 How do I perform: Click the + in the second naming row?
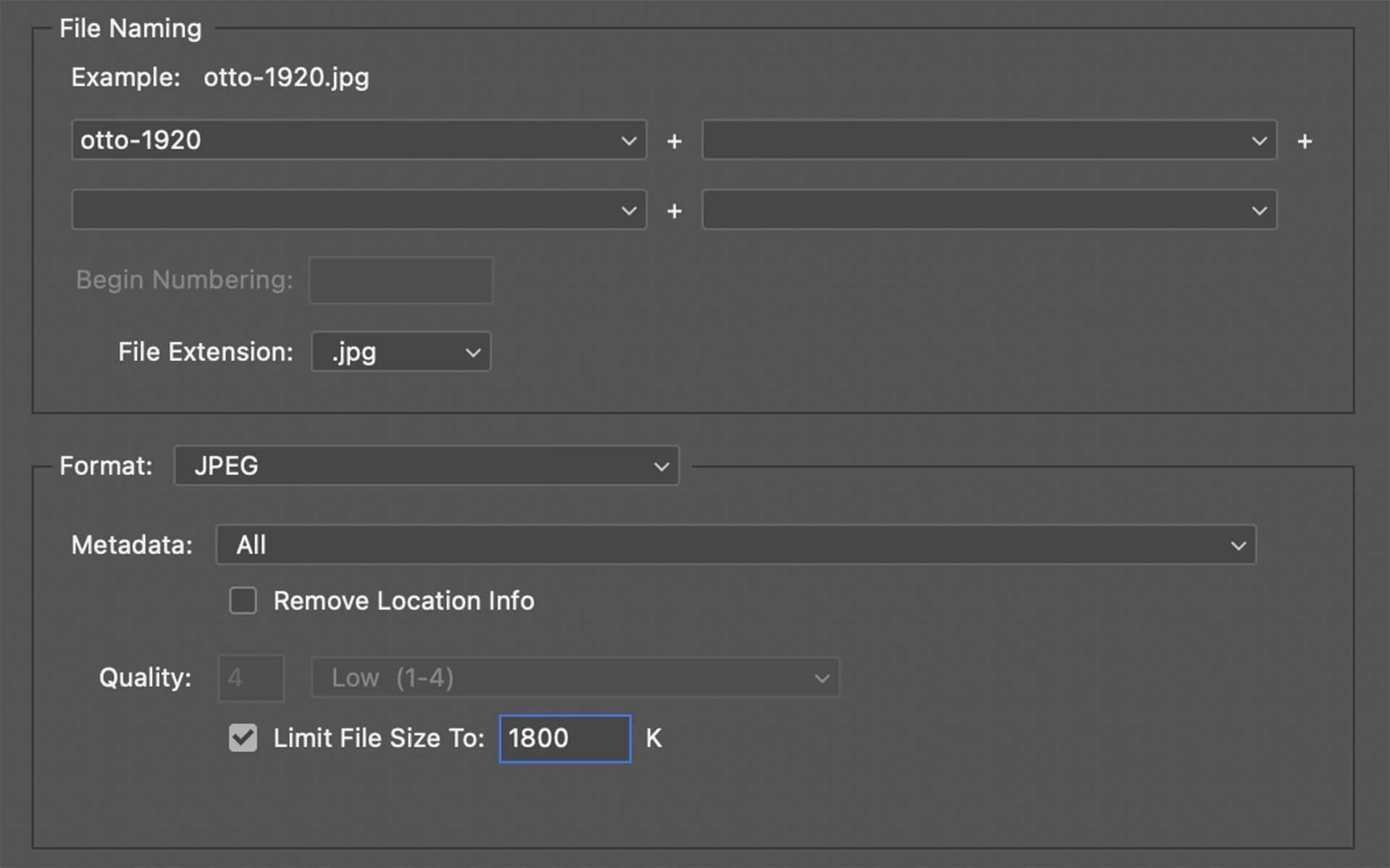click(673, 210)
